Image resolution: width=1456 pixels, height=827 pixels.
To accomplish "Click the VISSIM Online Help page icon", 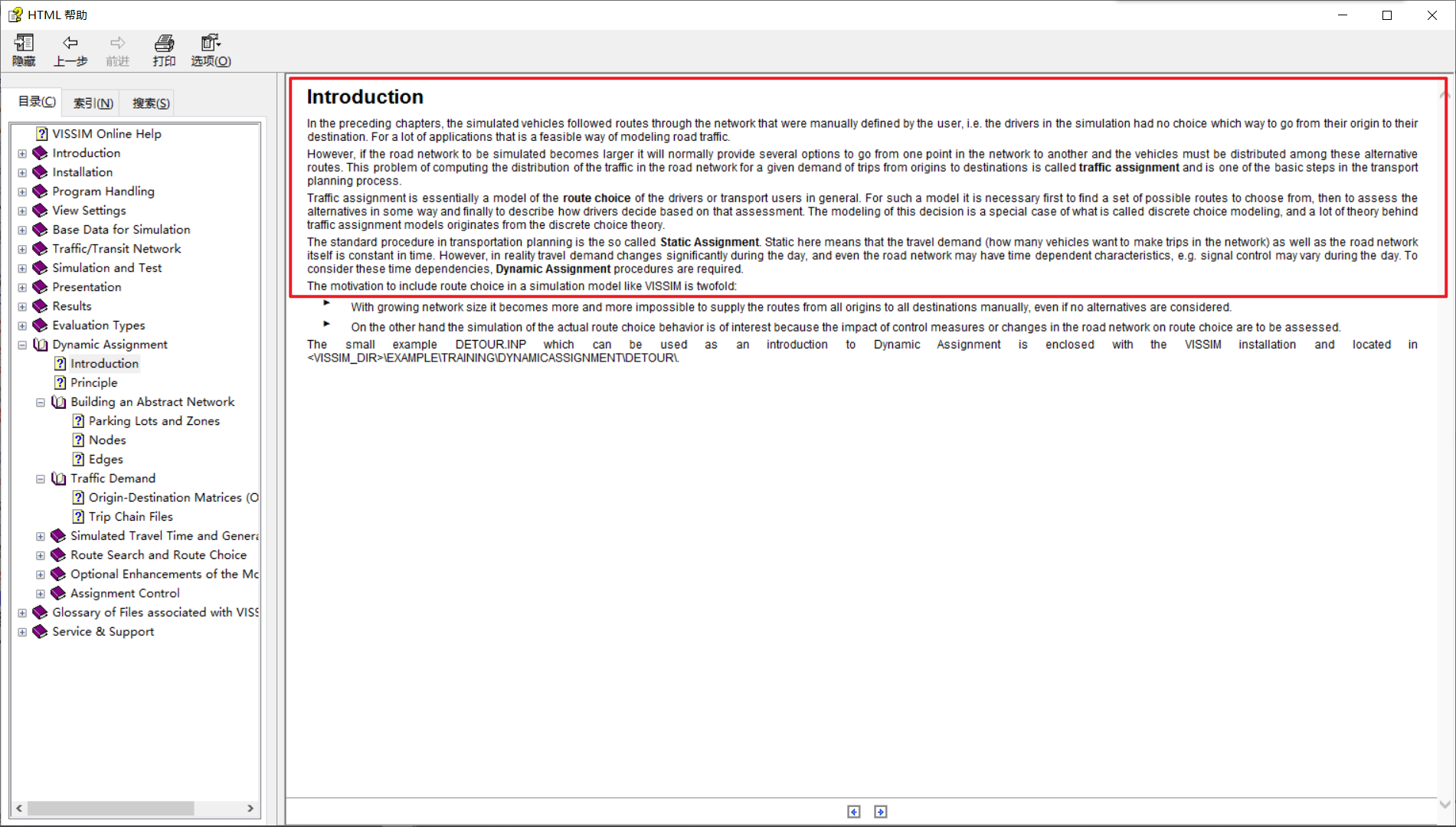I will tap(42, 134).
